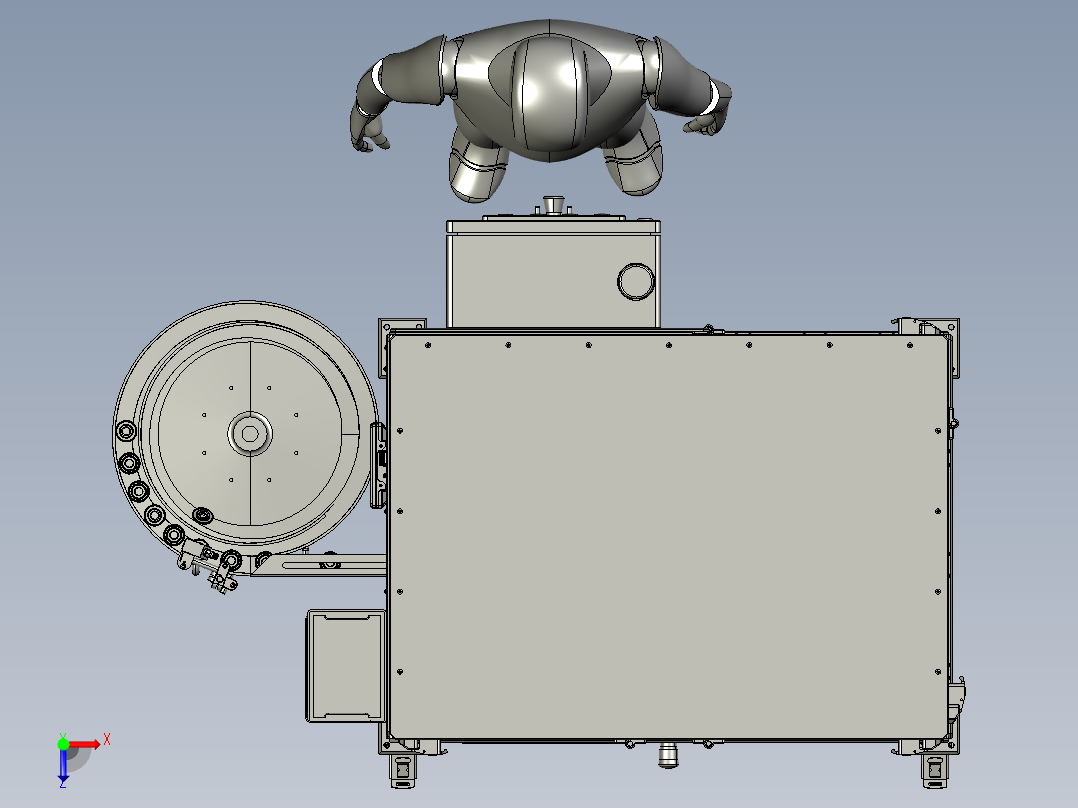
Task: Select the circular port on the rear cabinet
Action: 636,281
